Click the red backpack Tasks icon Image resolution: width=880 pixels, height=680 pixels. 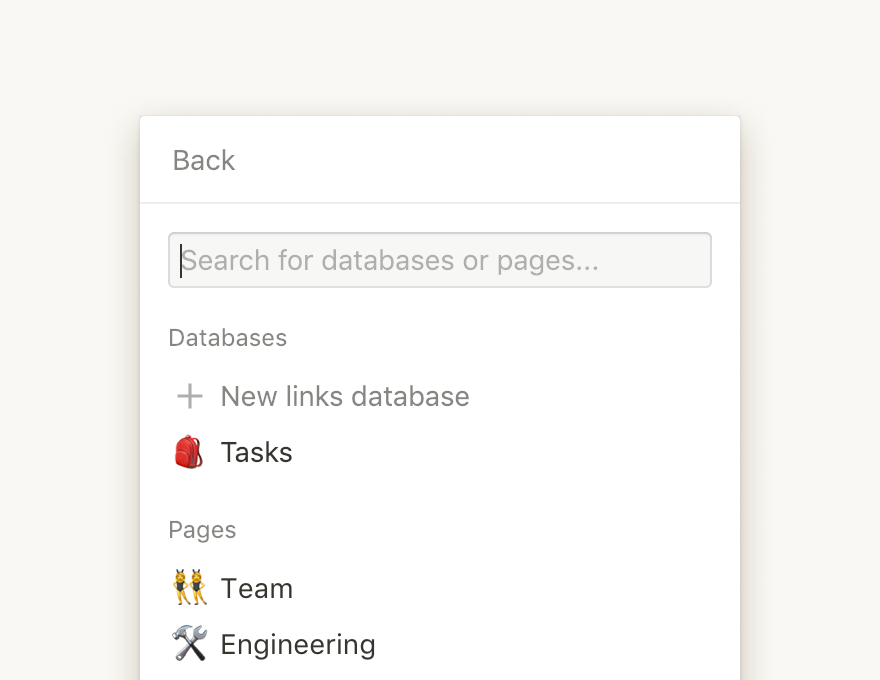(x=189, y=452)
